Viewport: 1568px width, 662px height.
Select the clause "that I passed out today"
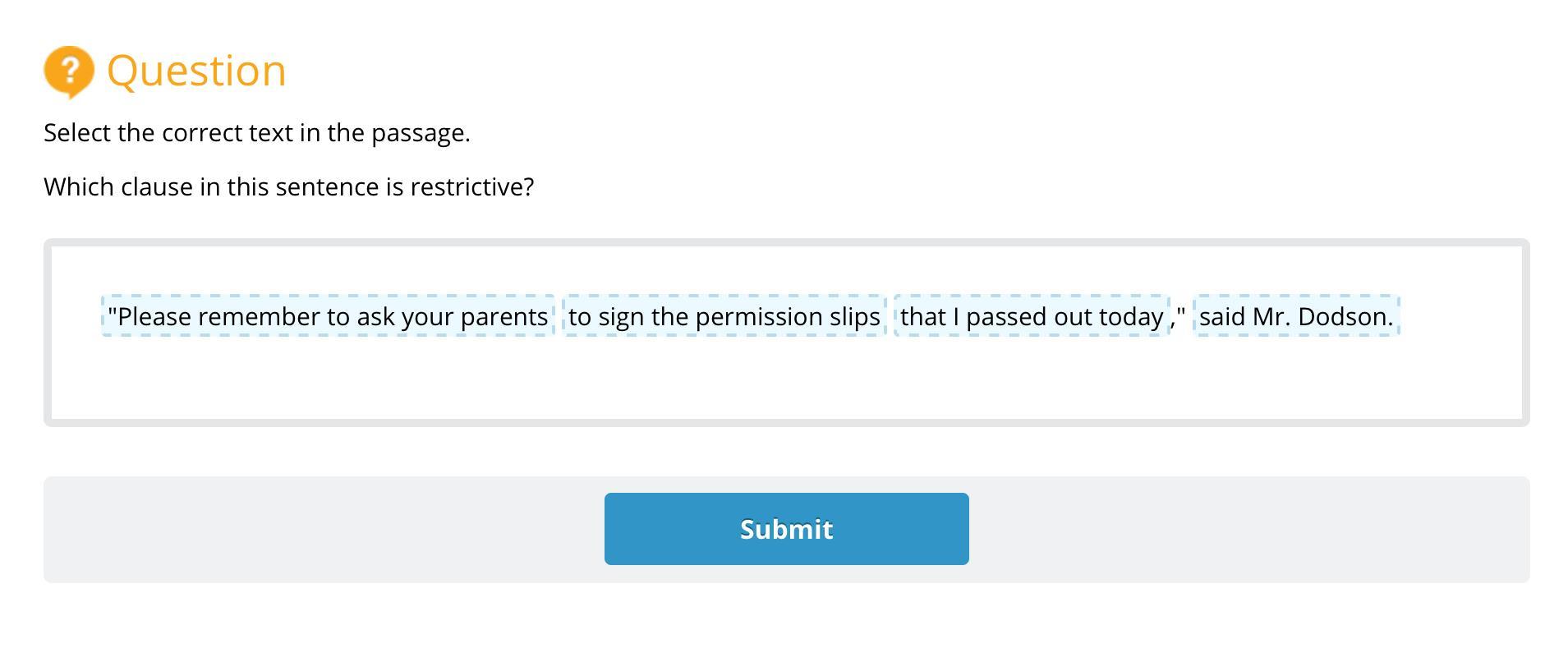(x=1031, y=316)
